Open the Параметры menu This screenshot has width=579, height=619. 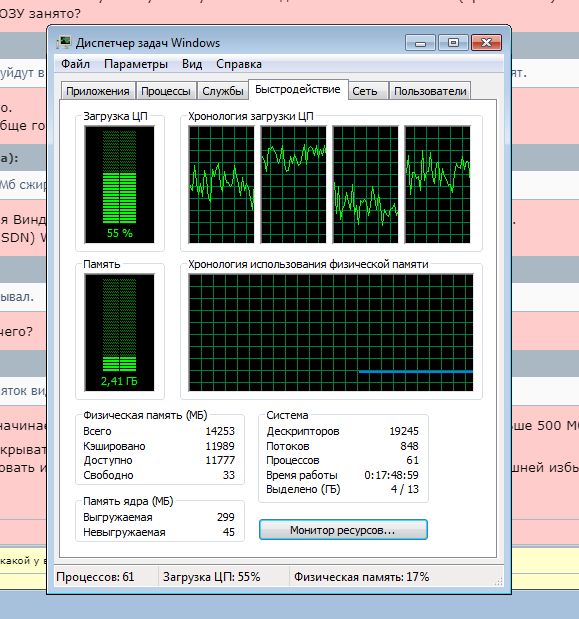click(x=136, y=64)
